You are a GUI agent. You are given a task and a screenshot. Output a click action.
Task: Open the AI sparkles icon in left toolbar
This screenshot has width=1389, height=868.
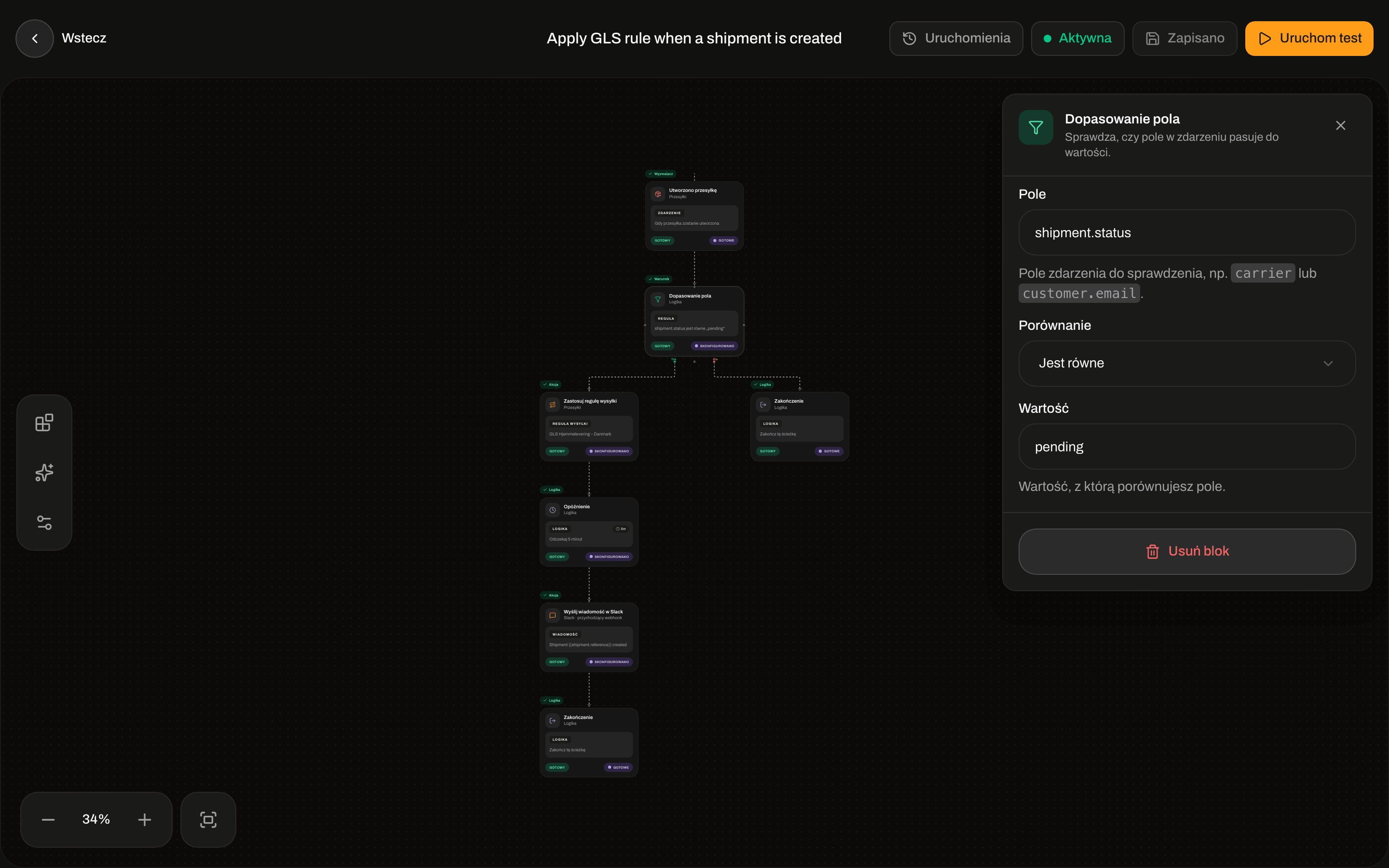click(x=44, y=473)
